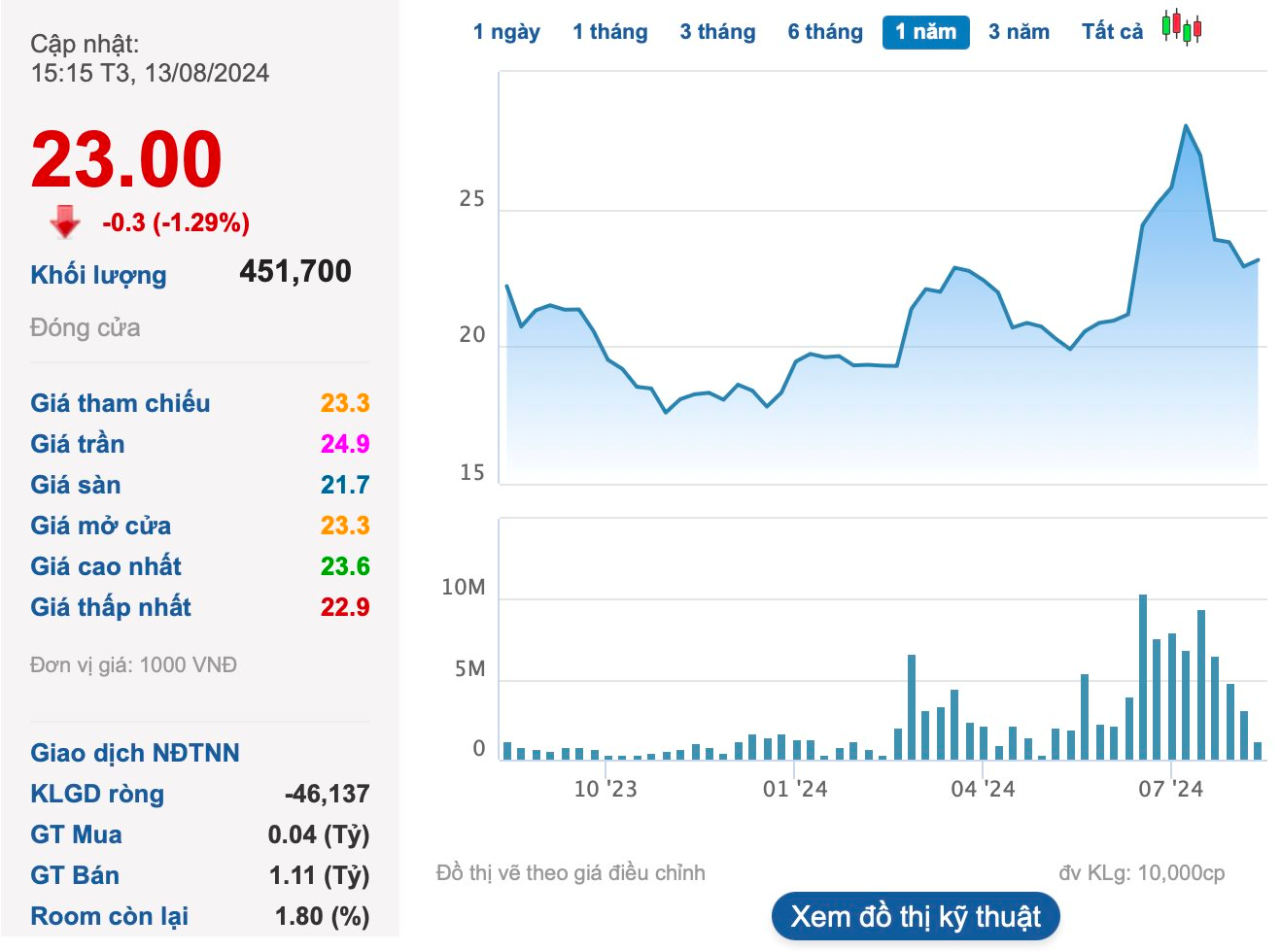Click the update time 15:15 T3, 13/08/2024
This screenshot has height=952, width=1281.
click(150, 73)
